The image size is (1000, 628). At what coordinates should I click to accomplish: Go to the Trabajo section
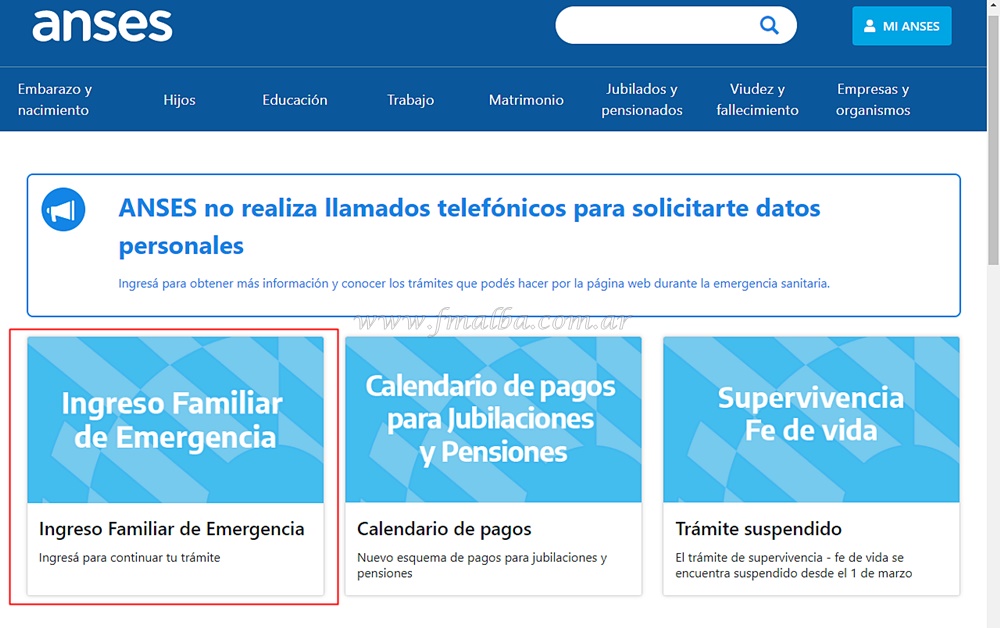tap(410, 100)
